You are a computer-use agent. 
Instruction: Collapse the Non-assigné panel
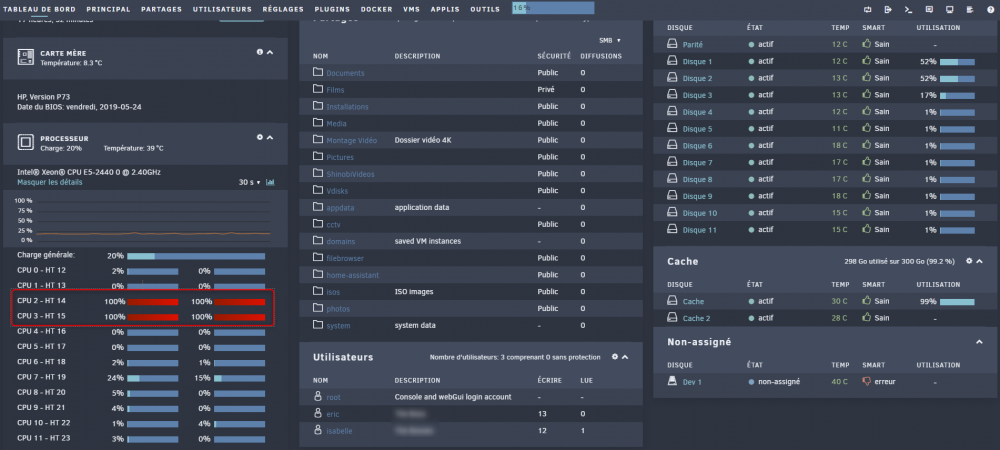tap(980, 342)
